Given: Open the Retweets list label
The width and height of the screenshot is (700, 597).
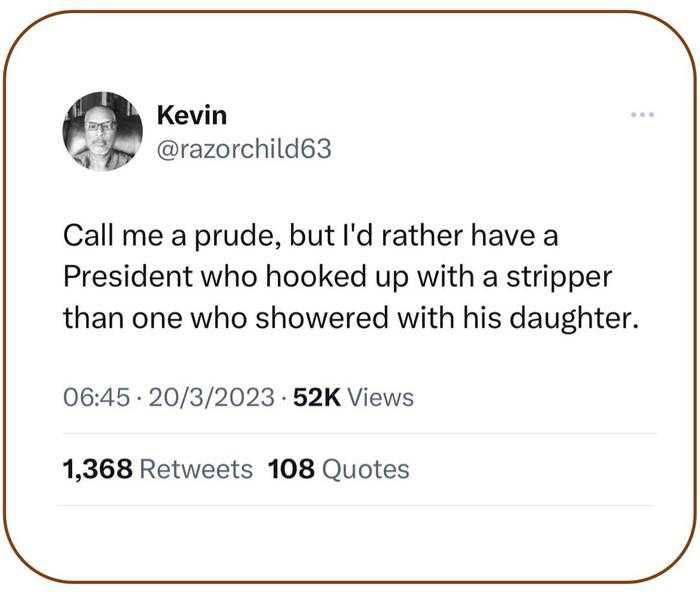Looking at the screenshot, I should [196, 469].
